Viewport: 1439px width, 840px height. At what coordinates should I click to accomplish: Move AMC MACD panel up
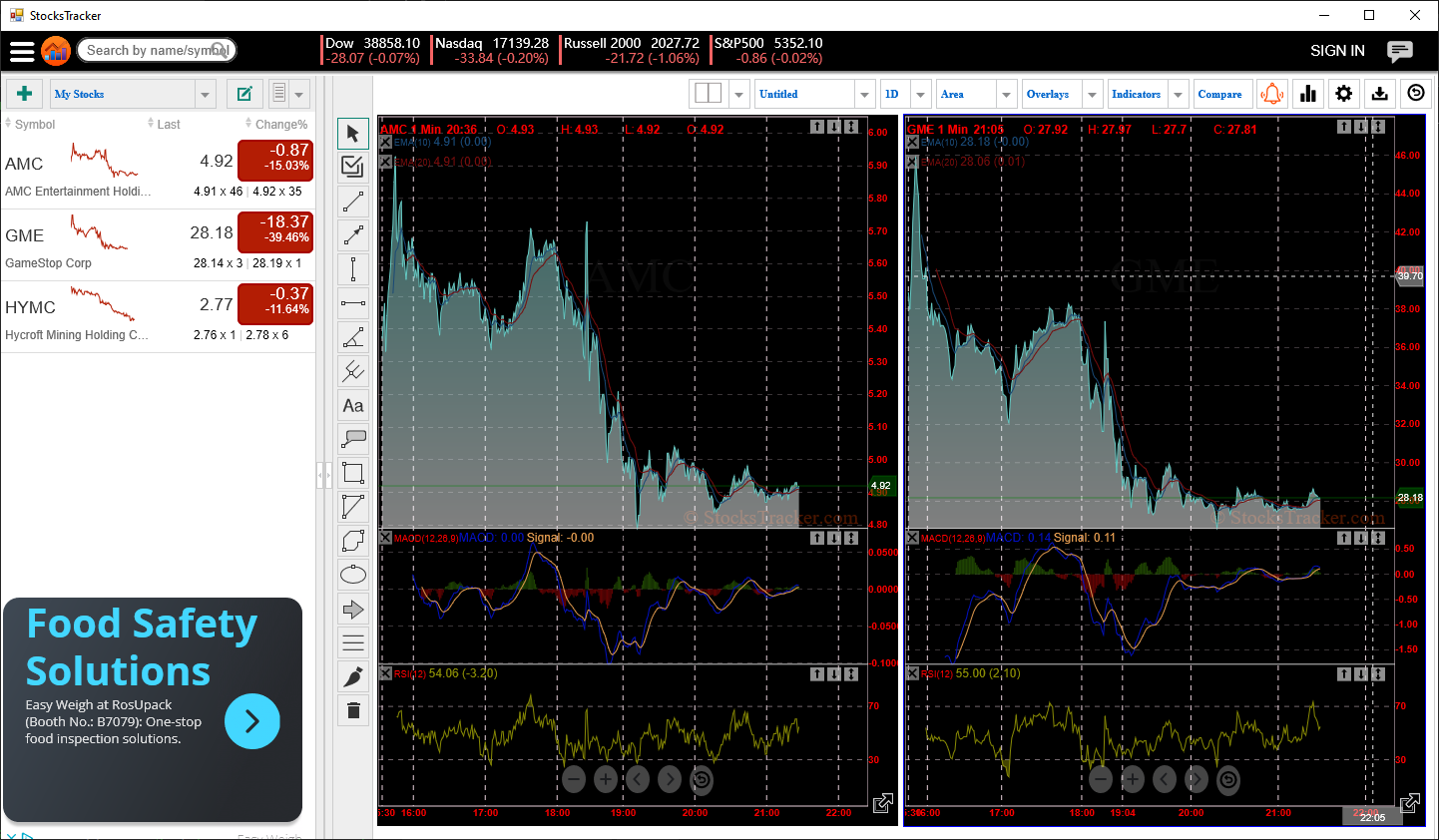pyautogui.click(x=817, y=538)
